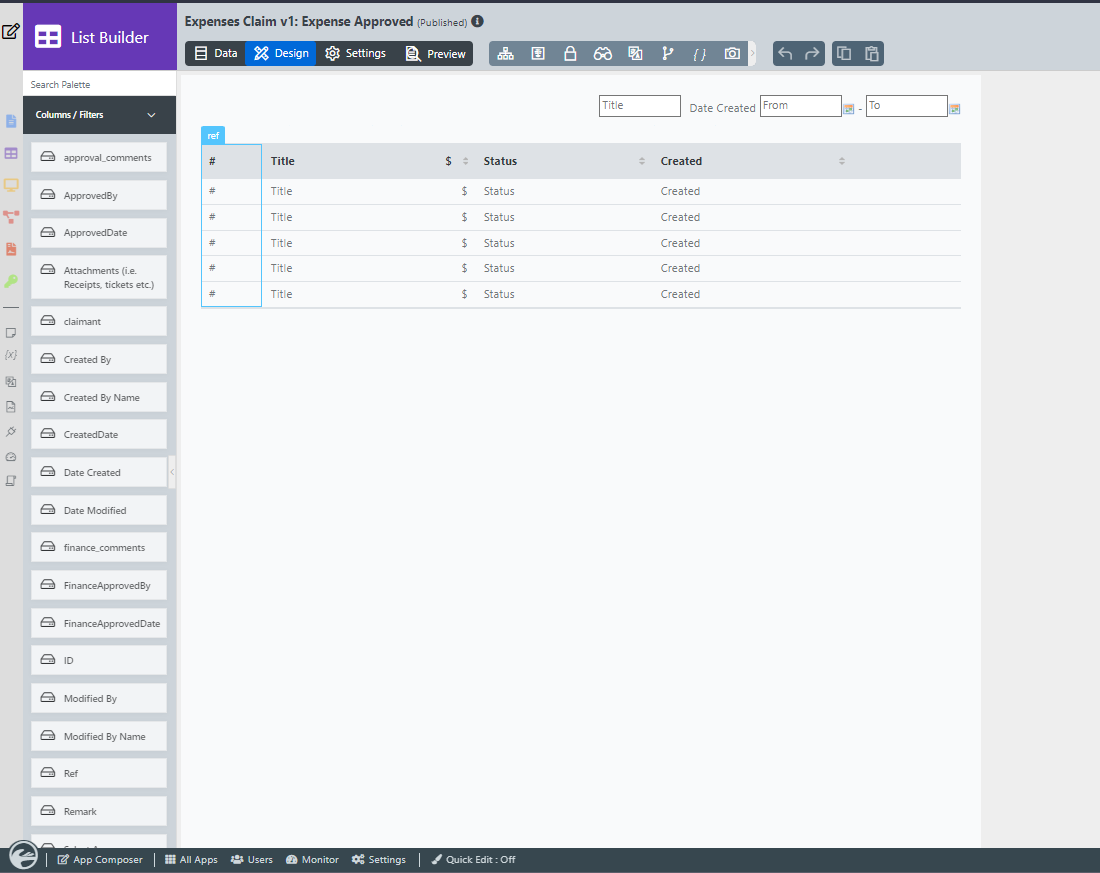Click the redo arrow icon
The image size is (1100, 873).
[x=812, y=54]
